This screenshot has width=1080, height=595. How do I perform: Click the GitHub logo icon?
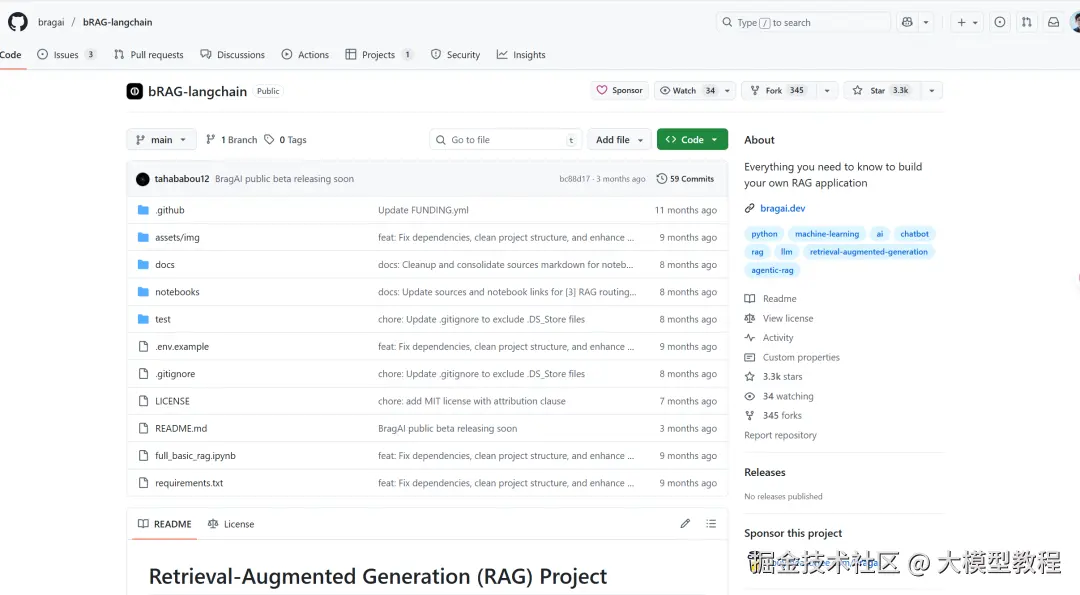(17, 21)
